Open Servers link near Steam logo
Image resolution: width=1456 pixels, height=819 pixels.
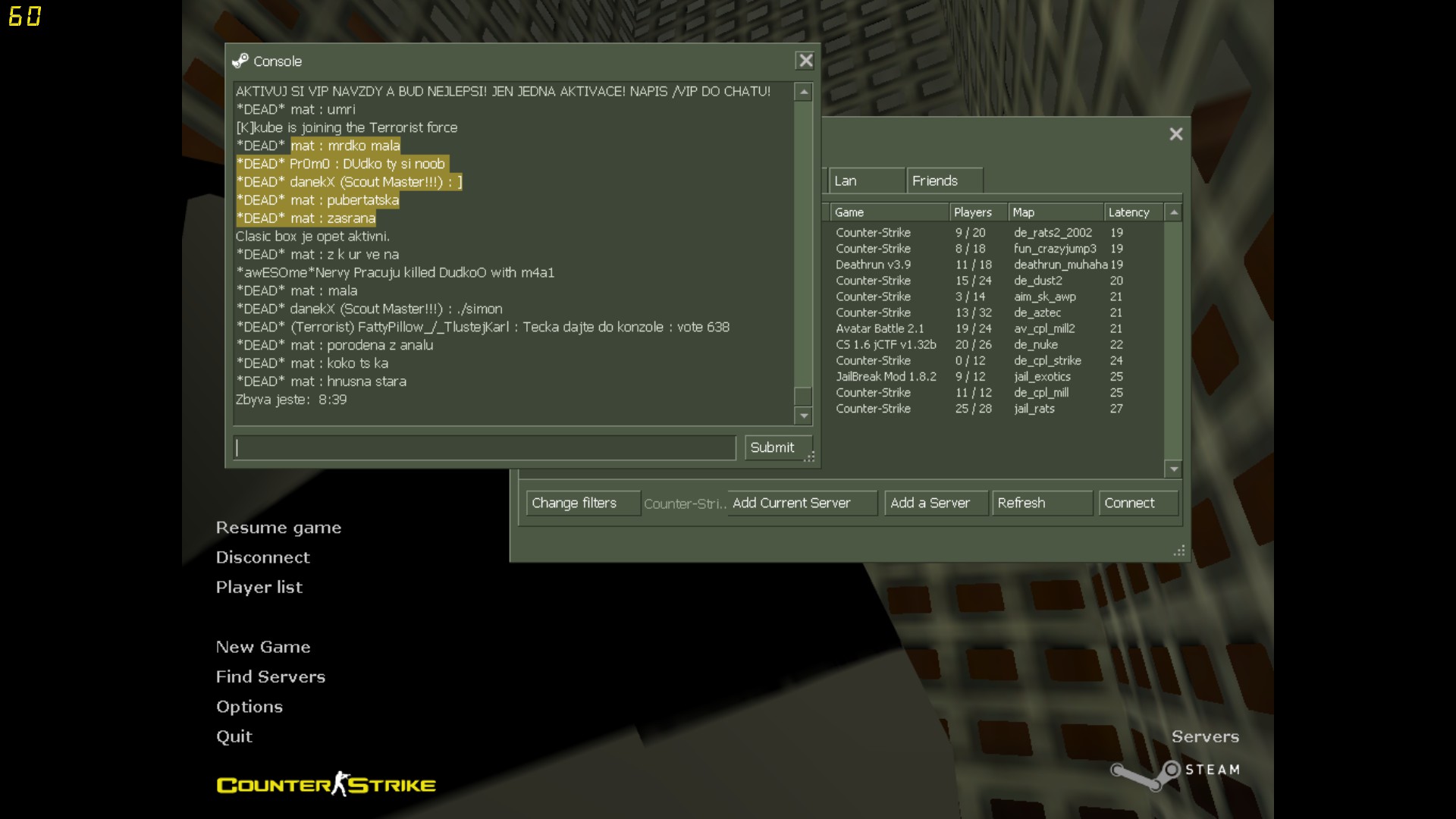1205,736
